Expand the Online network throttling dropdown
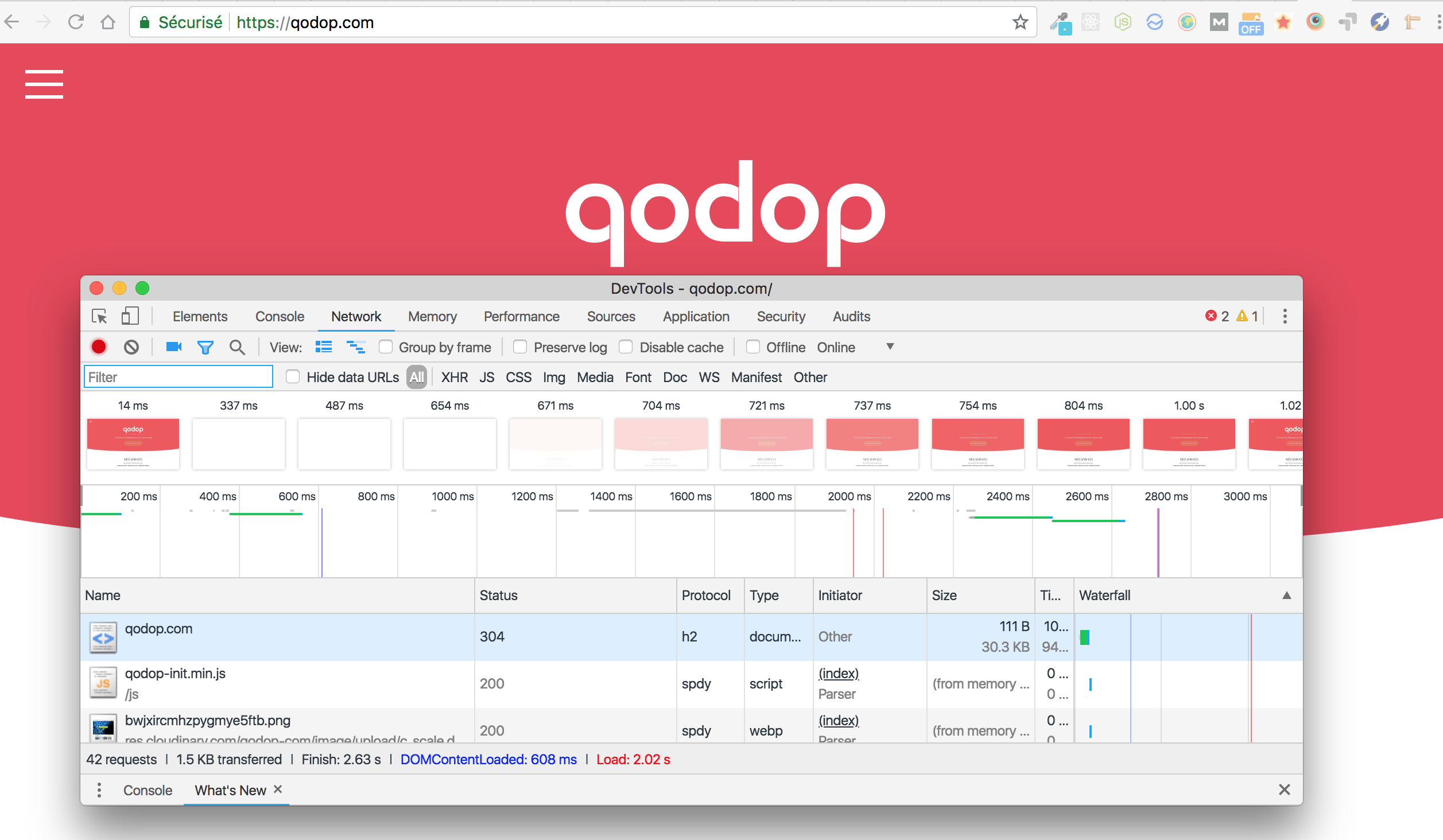The image size is (1443, 840). click(887, 347)
